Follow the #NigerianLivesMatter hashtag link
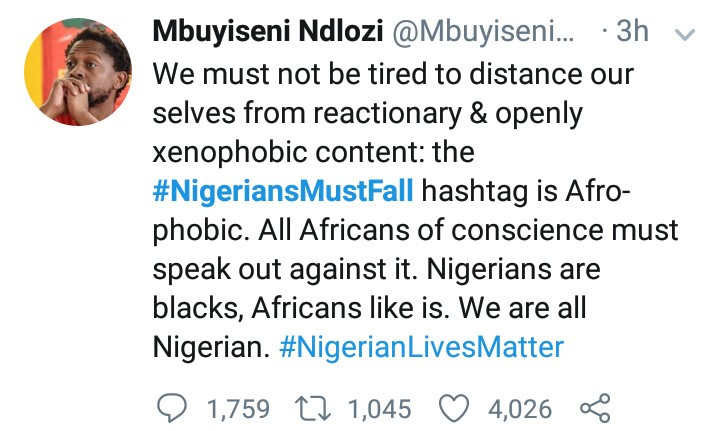 tap(422, 347)
